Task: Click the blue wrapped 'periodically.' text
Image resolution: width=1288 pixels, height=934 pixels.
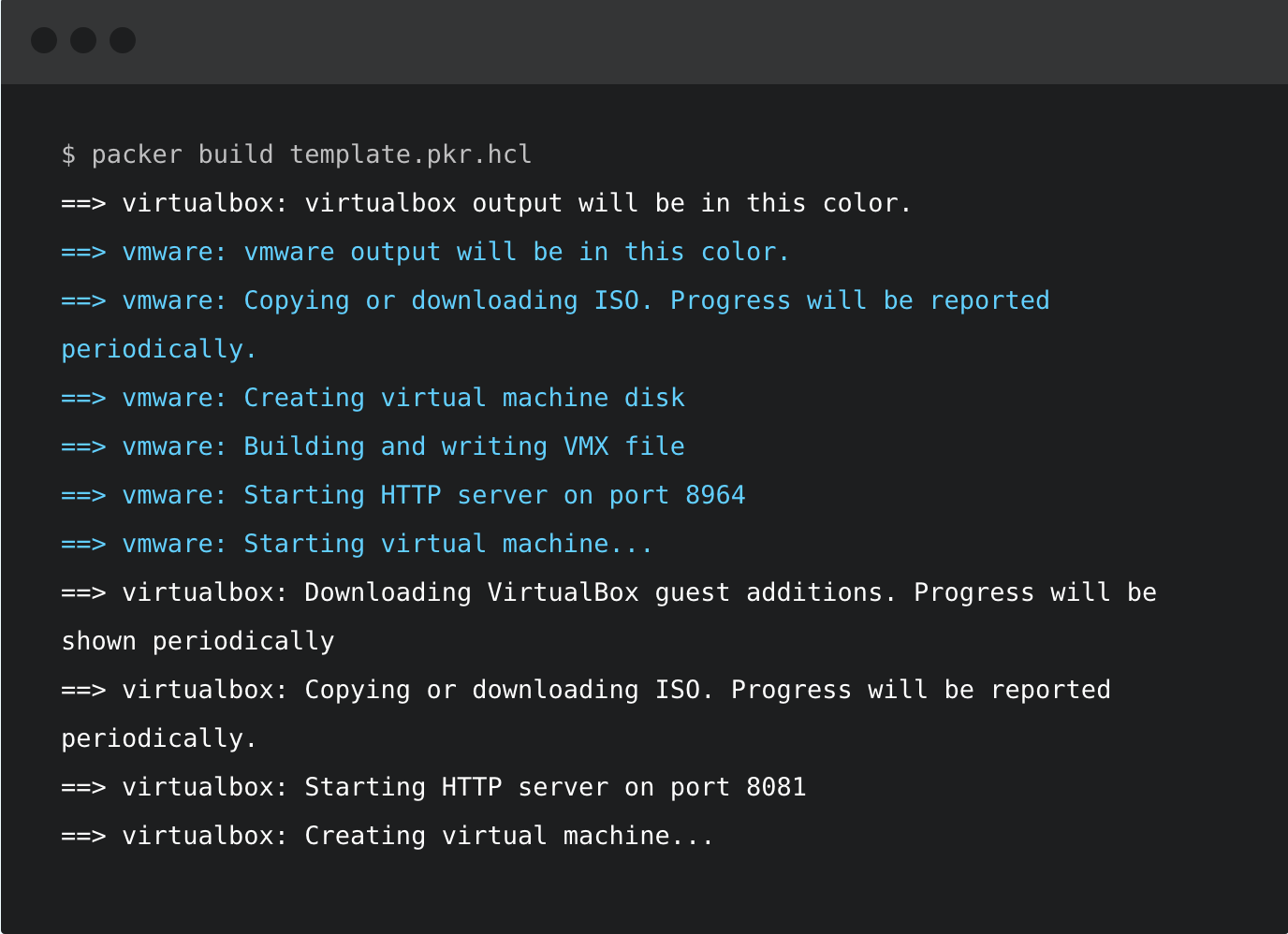Action: 159,349
